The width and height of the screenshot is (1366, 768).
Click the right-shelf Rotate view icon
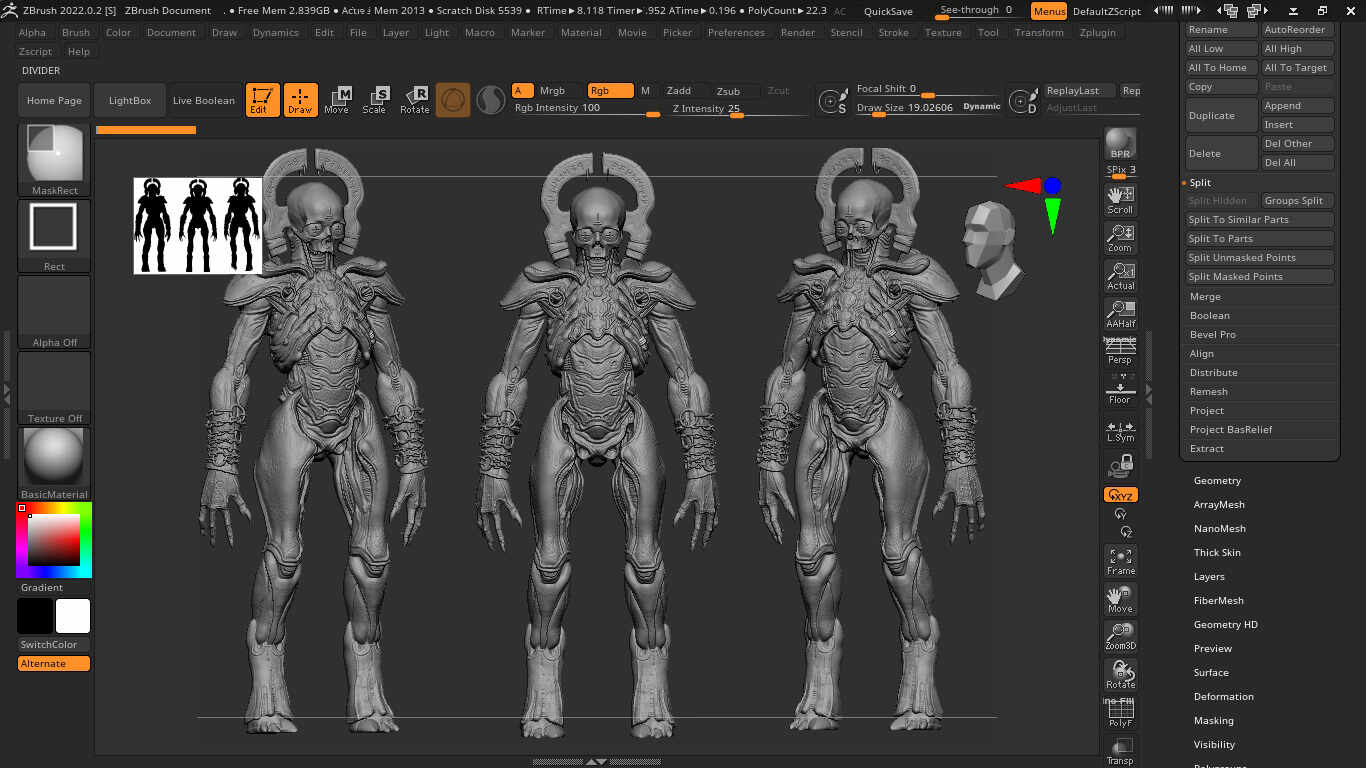[x=1120, y=674]
